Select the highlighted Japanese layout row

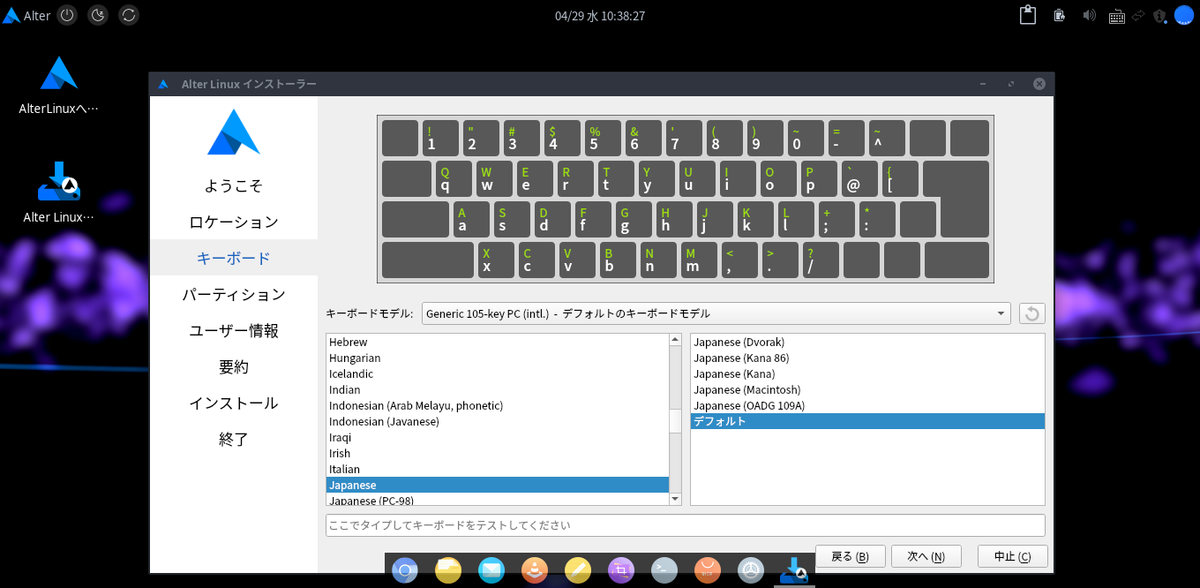[497, 485]
